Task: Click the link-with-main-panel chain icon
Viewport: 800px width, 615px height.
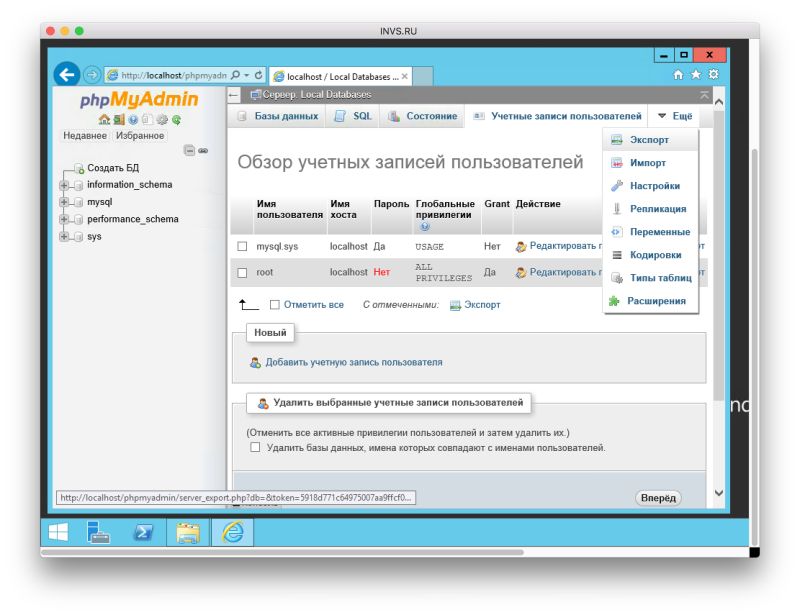Action: pos(203,151)
